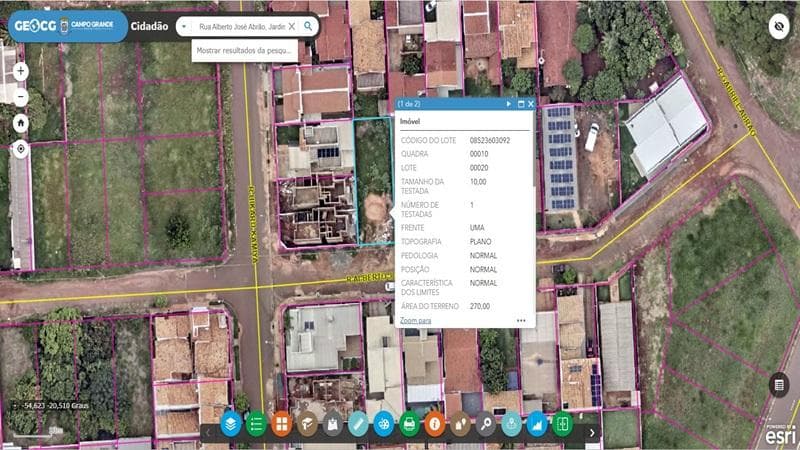Click the GEOCG Campo Grande logo
This screenshot has height=450, width=800.
pyautogui.click(x=66, y=26)
